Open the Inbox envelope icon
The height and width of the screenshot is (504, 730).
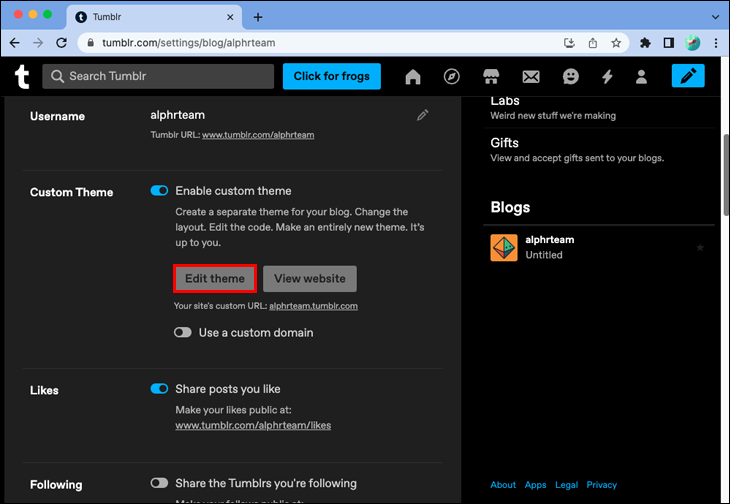click(531, 77)
